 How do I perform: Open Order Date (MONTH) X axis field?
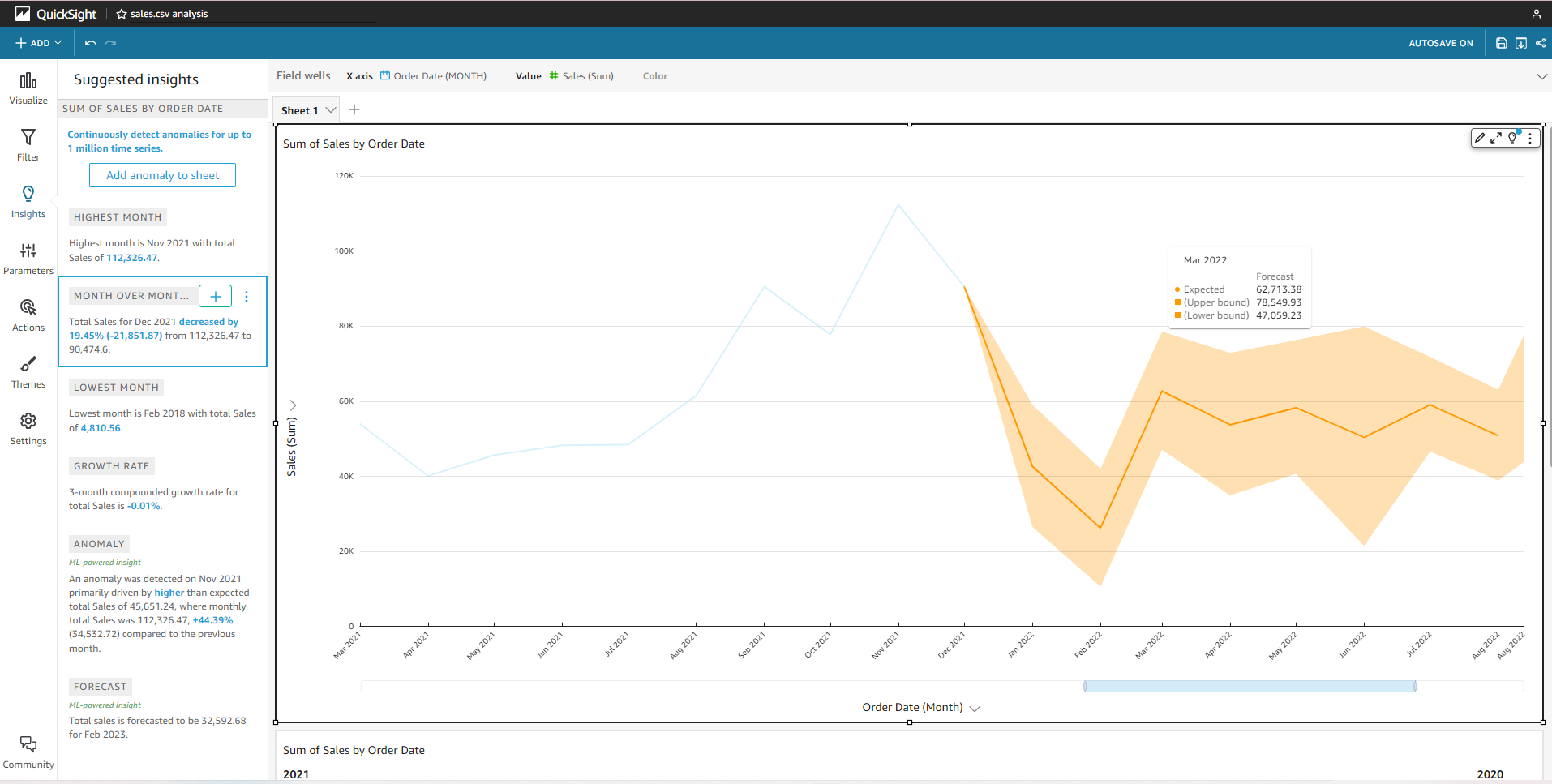click(x=434, y=76)
